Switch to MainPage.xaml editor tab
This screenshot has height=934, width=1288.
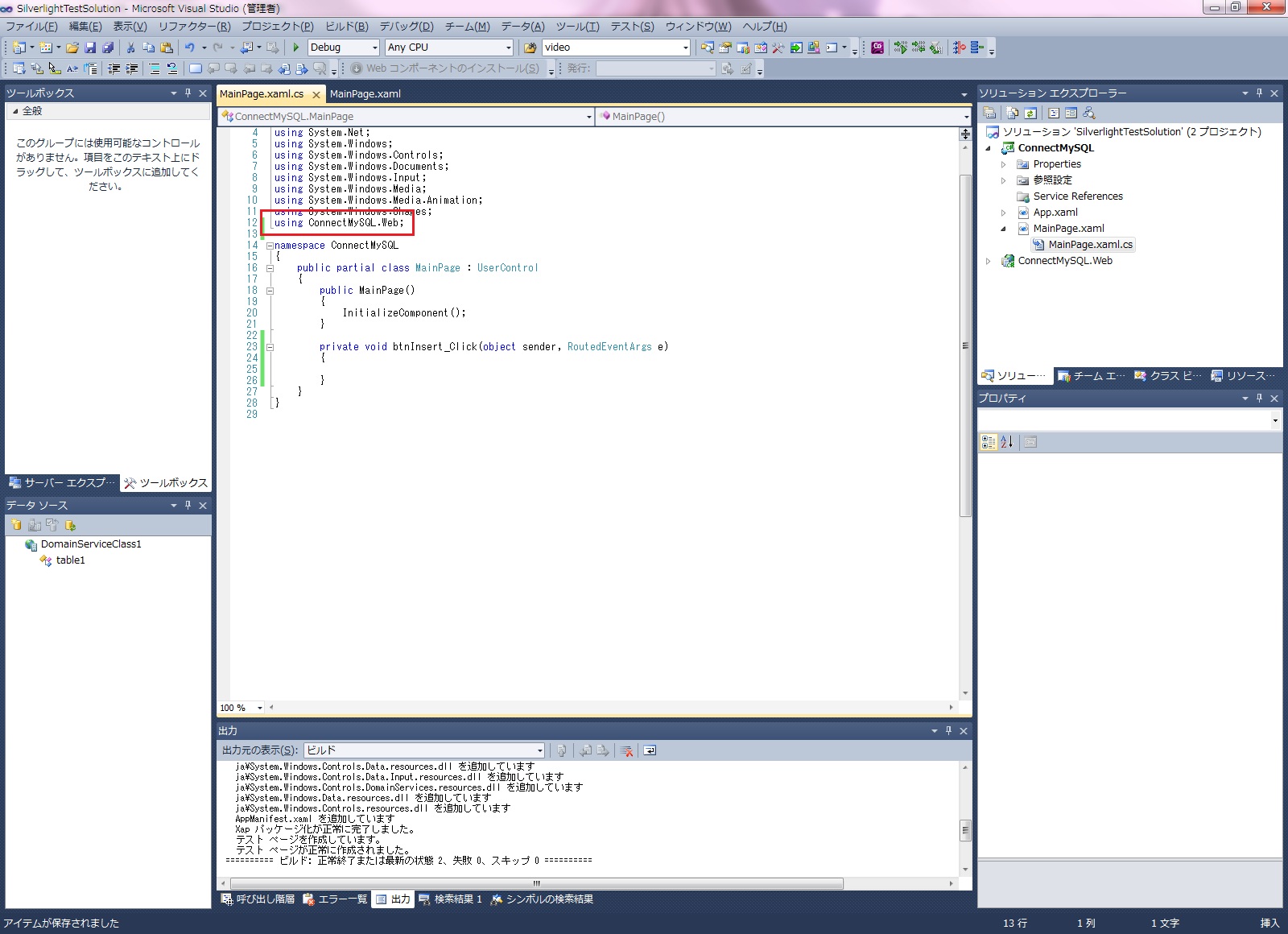point(365,94)
